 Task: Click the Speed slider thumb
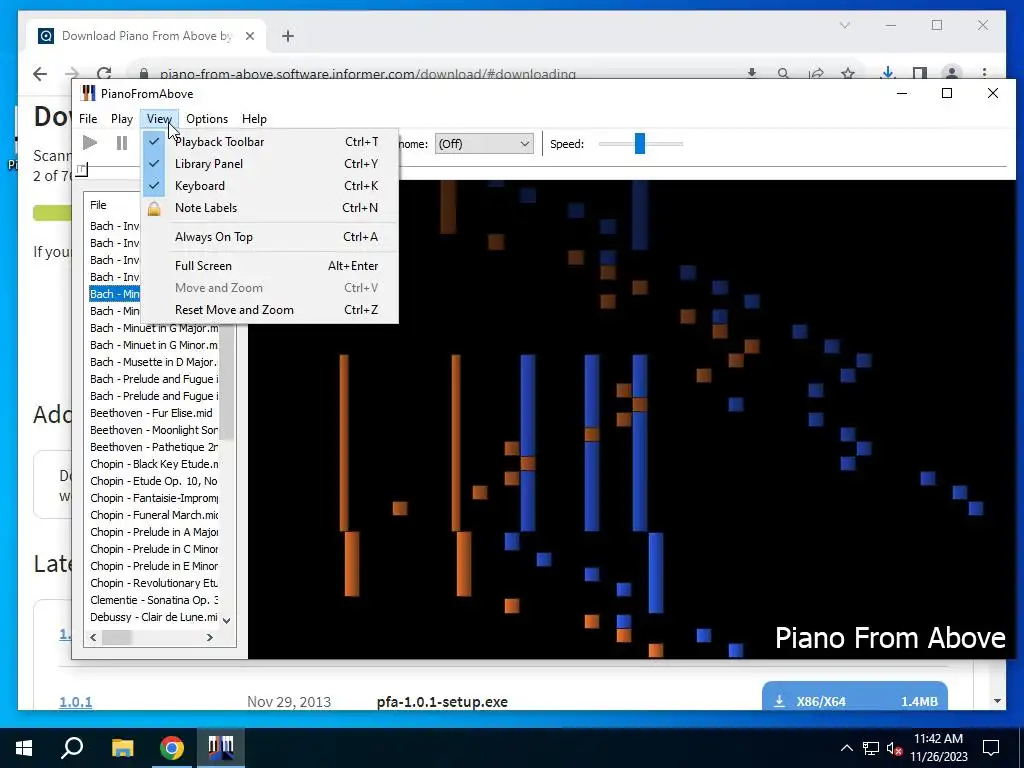pos(640,144)
